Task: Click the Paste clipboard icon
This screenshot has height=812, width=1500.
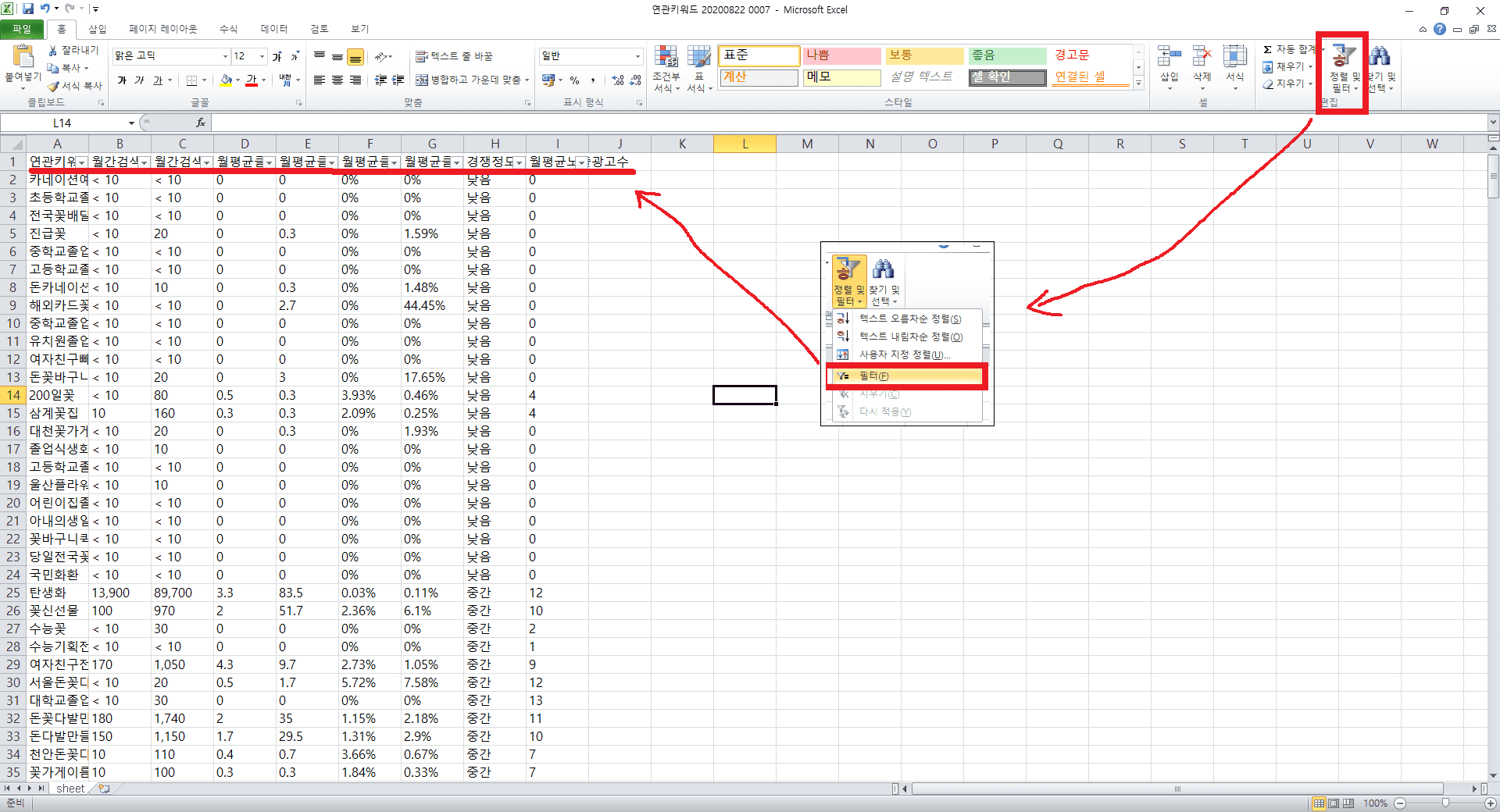Action: click(23, 55)
